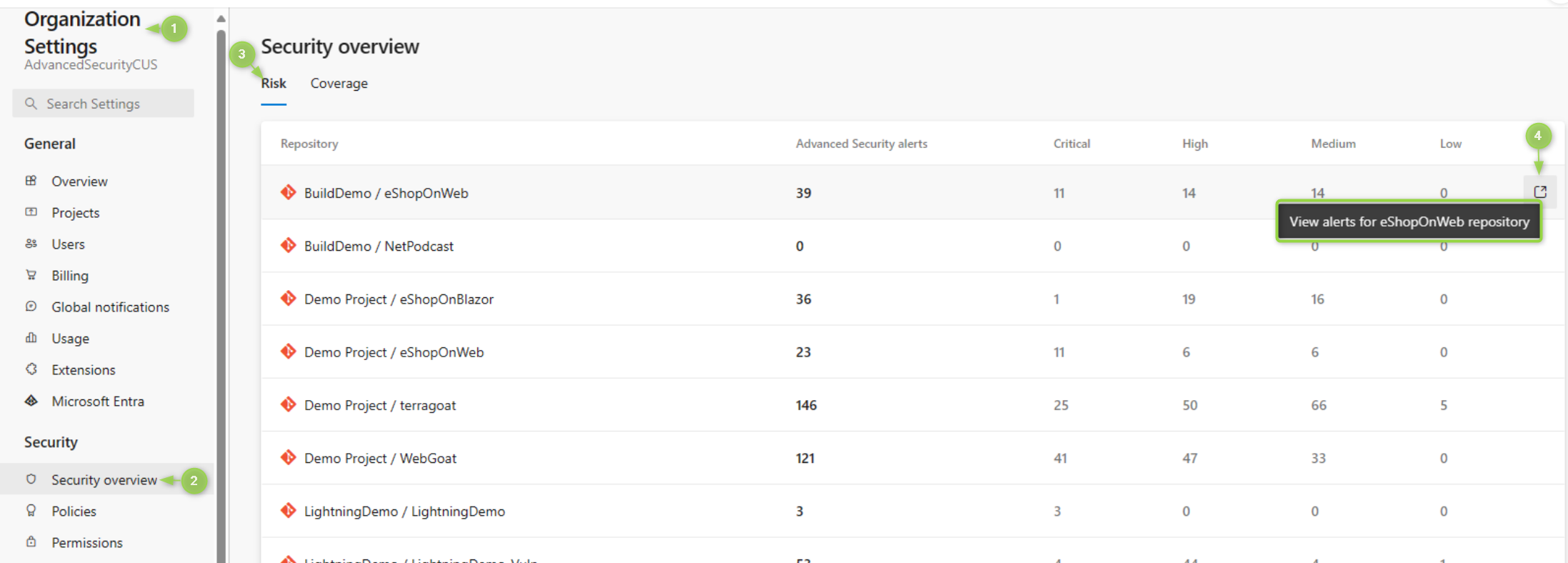Select the LightningDemo / LightningDemo name
Screen dimensions: 1568x563
404,511
